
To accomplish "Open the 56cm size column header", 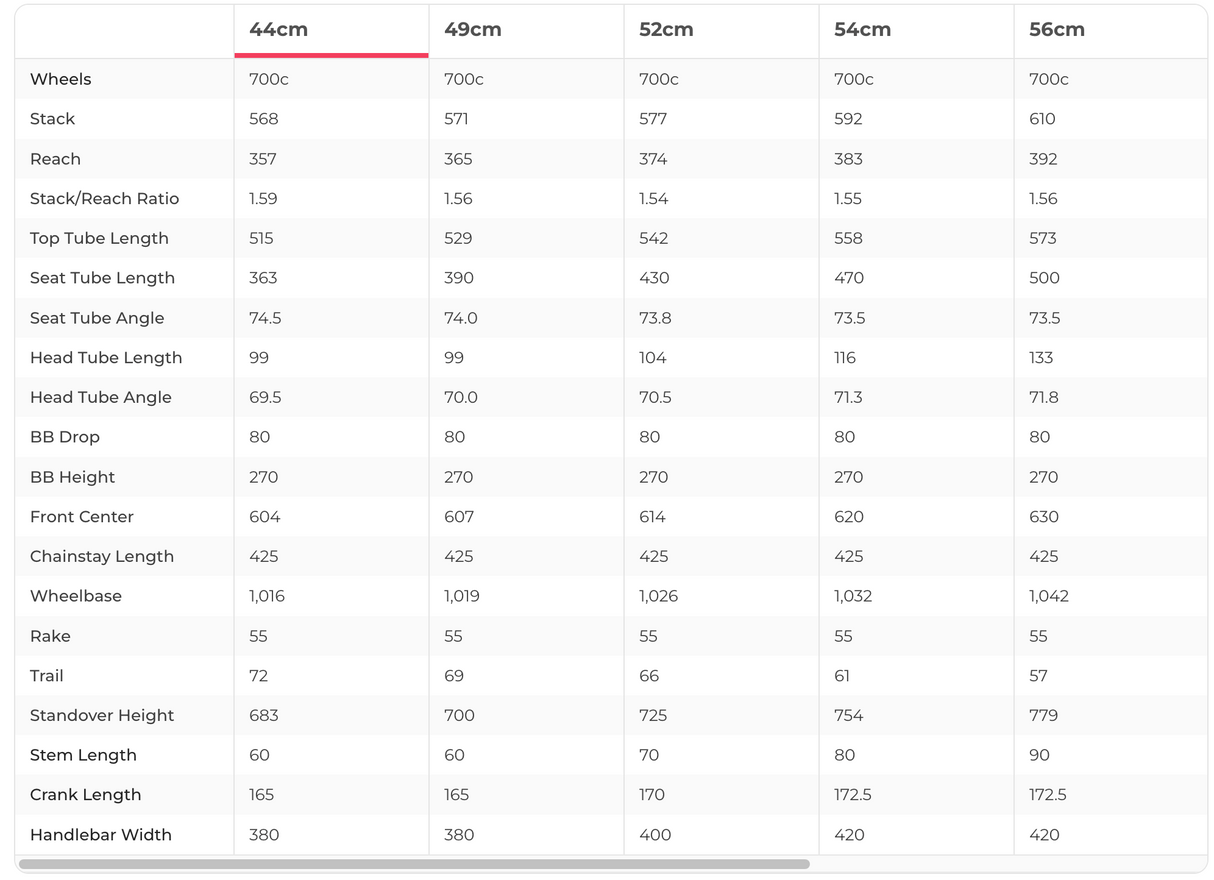I will (x=1057, y=30).
